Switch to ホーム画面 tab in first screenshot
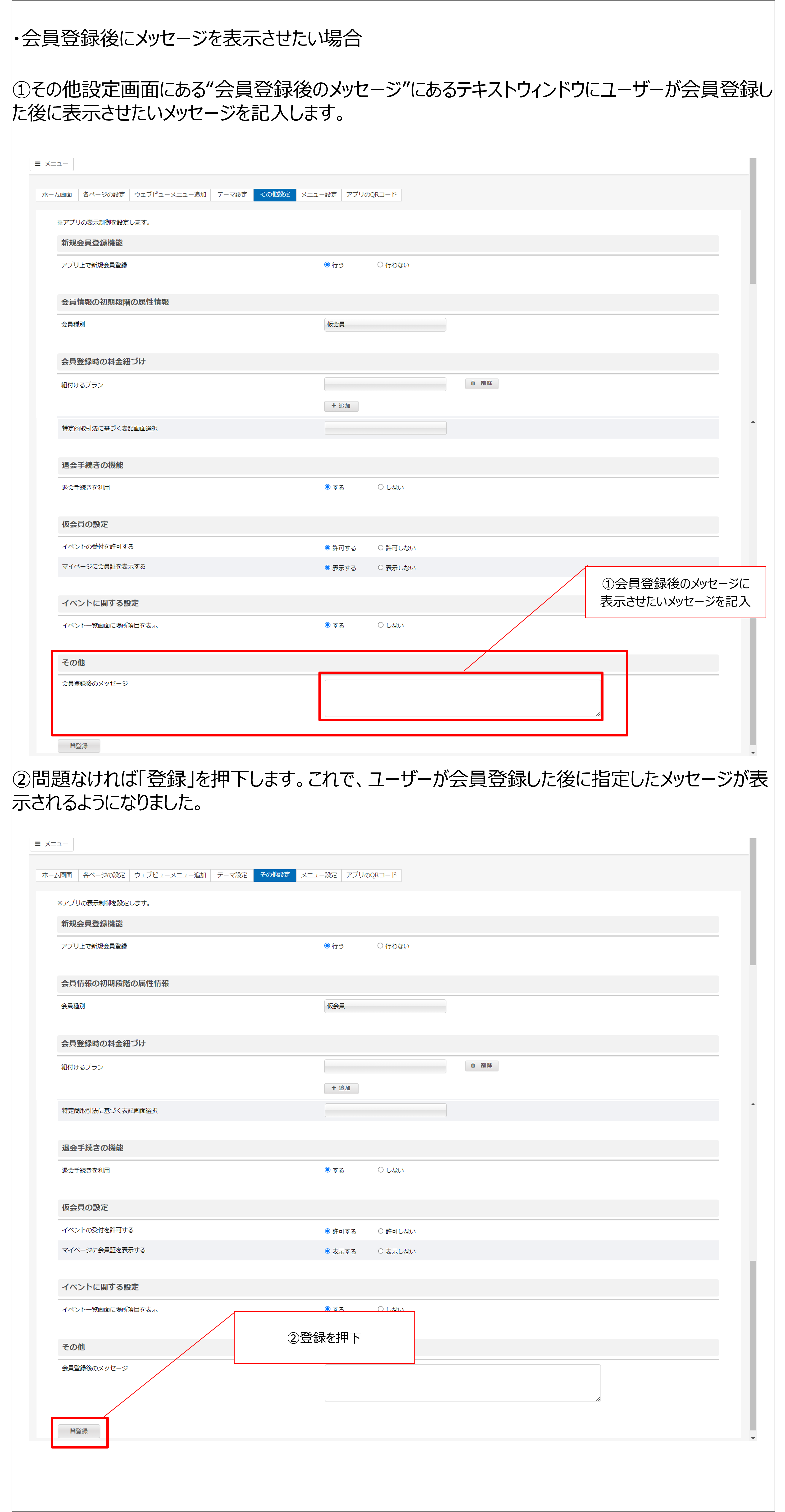This screenshot has height=1512, width=785. coord(57,195)
